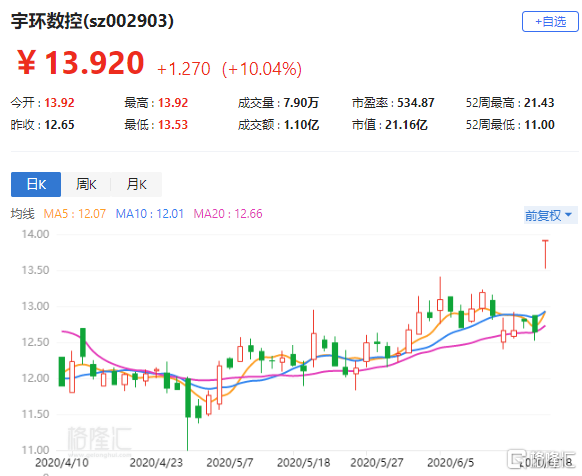This screenshot has height=476, width=582.
Task: Click the 2020/5/7 date axis label
Action: click(x=230, y=463)
